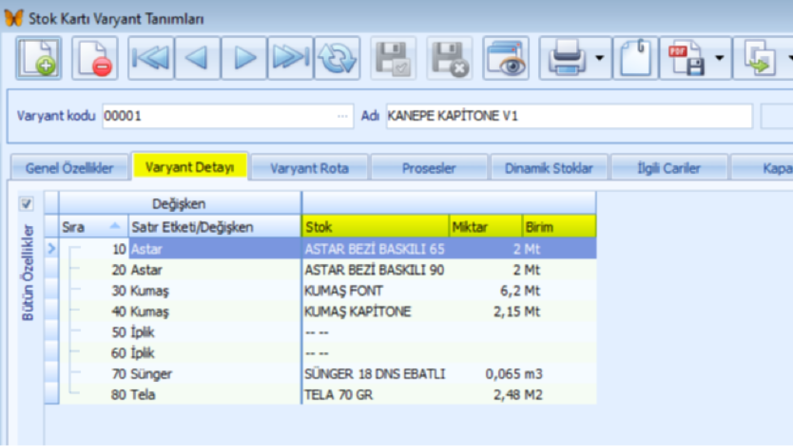The width and height of the screenshot is (793, 446).
Task: Click the Miktar column header
Action: click(486, 227)
